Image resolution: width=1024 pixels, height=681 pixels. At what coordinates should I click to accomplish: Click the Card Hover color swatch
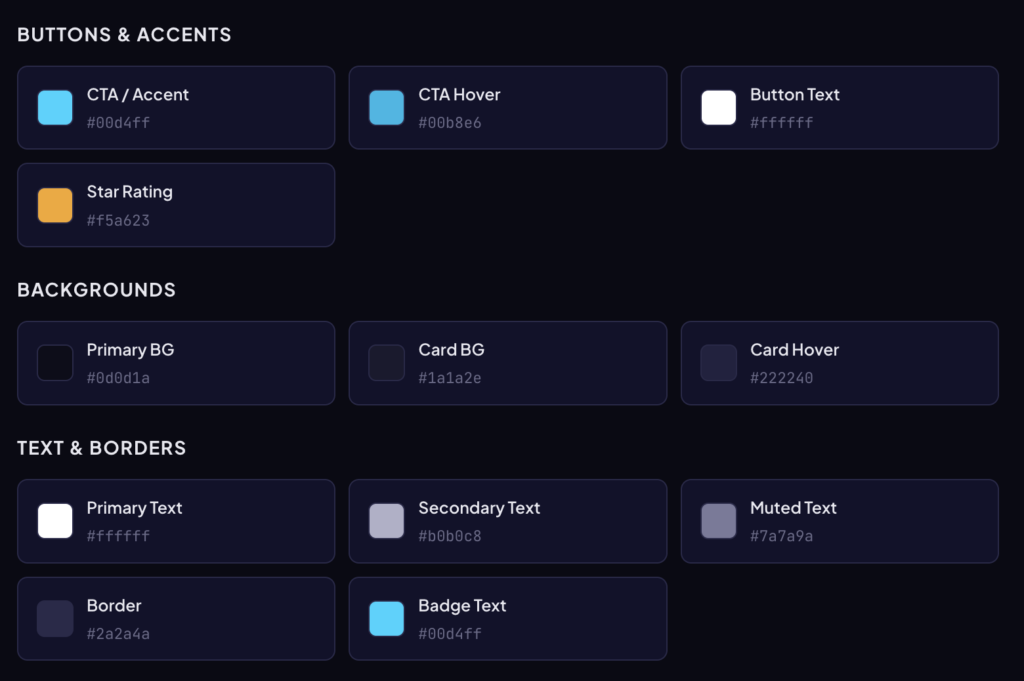718,362
